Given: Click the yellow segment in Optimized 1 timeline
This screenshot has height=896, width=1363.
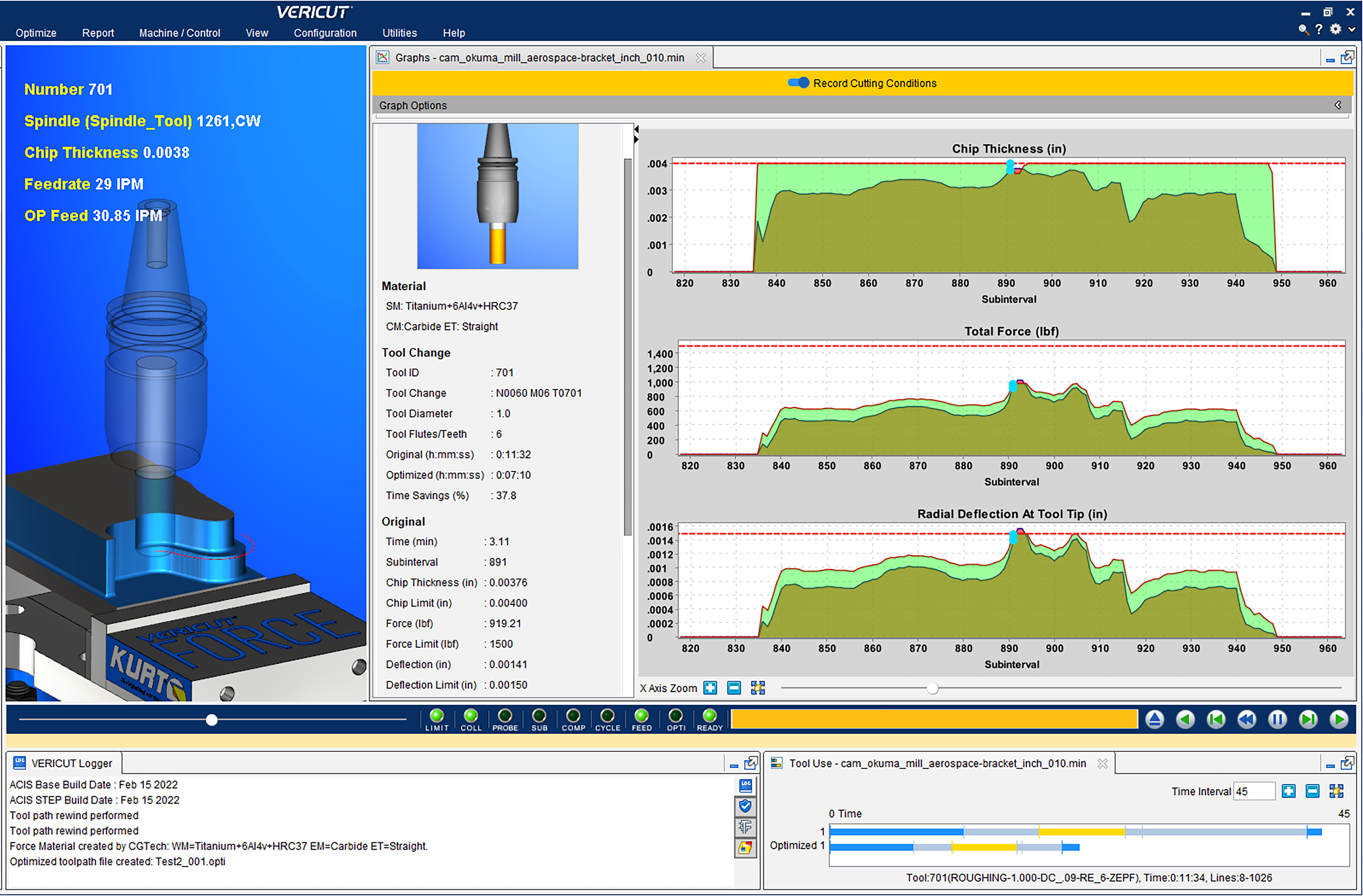Looking at the screenshot, I should [984, 847].
